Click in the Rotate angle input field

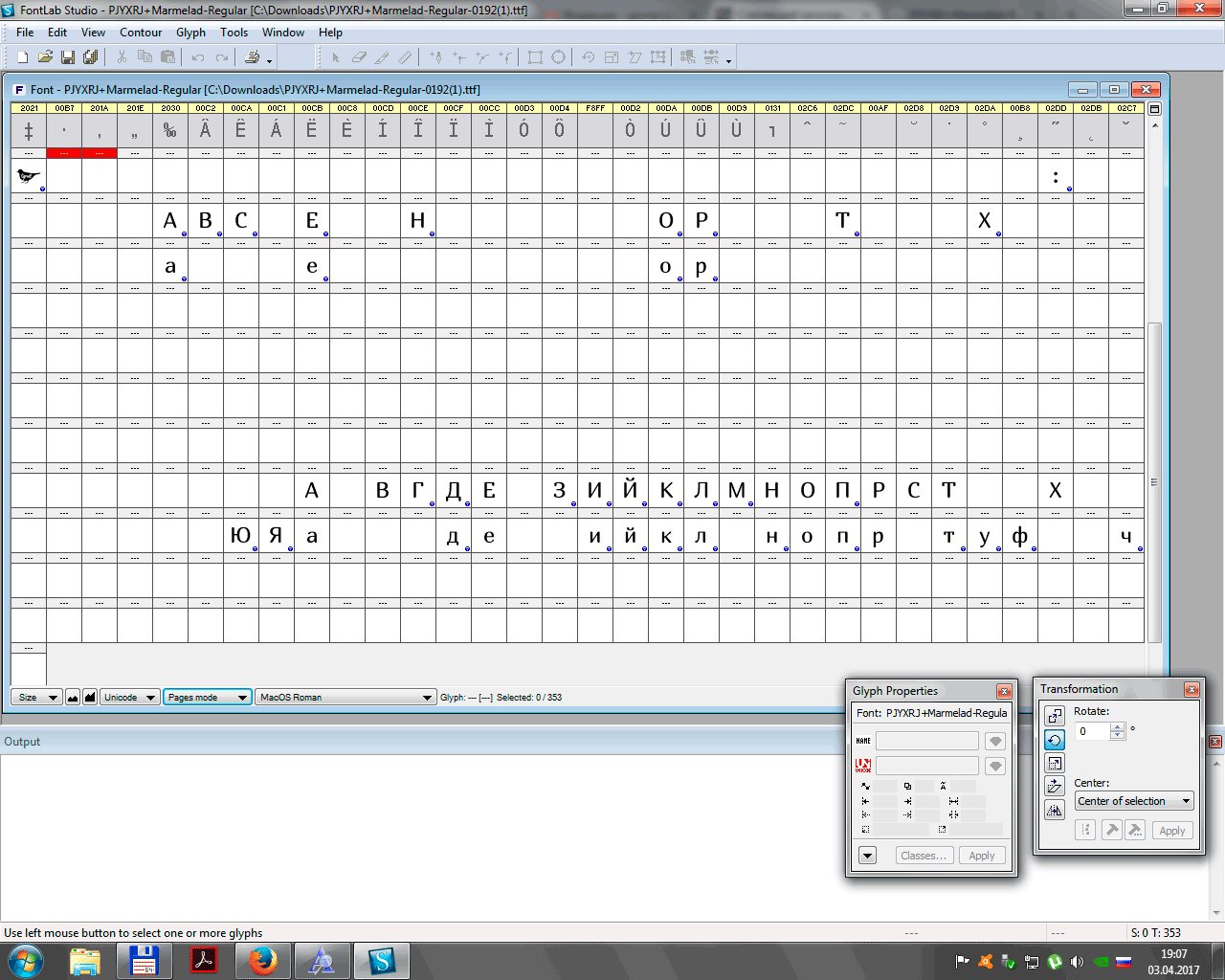click(1092, 731)
